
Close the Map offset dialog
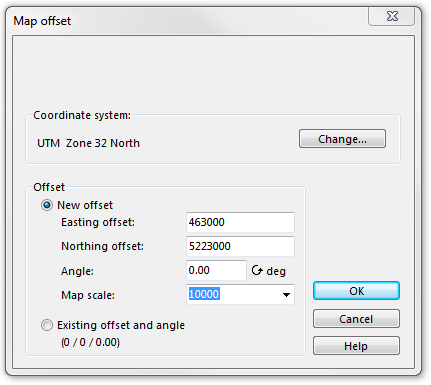[x=392, y=16]
